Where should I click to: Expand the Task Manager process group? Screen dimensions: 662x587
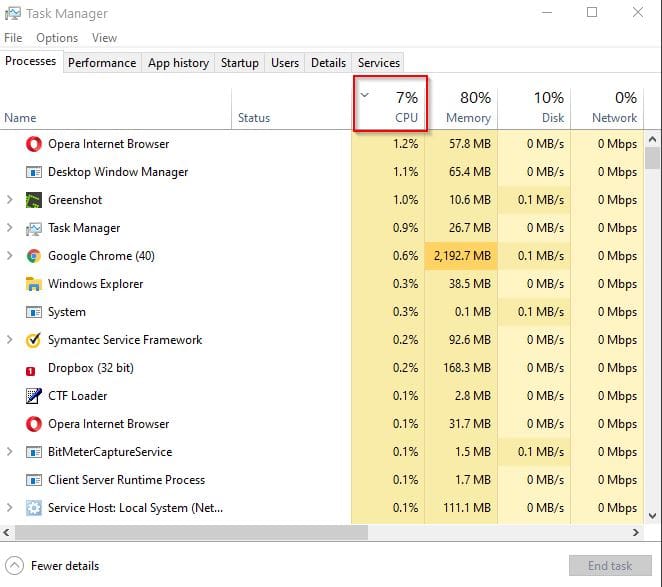[x=10, y=228]
